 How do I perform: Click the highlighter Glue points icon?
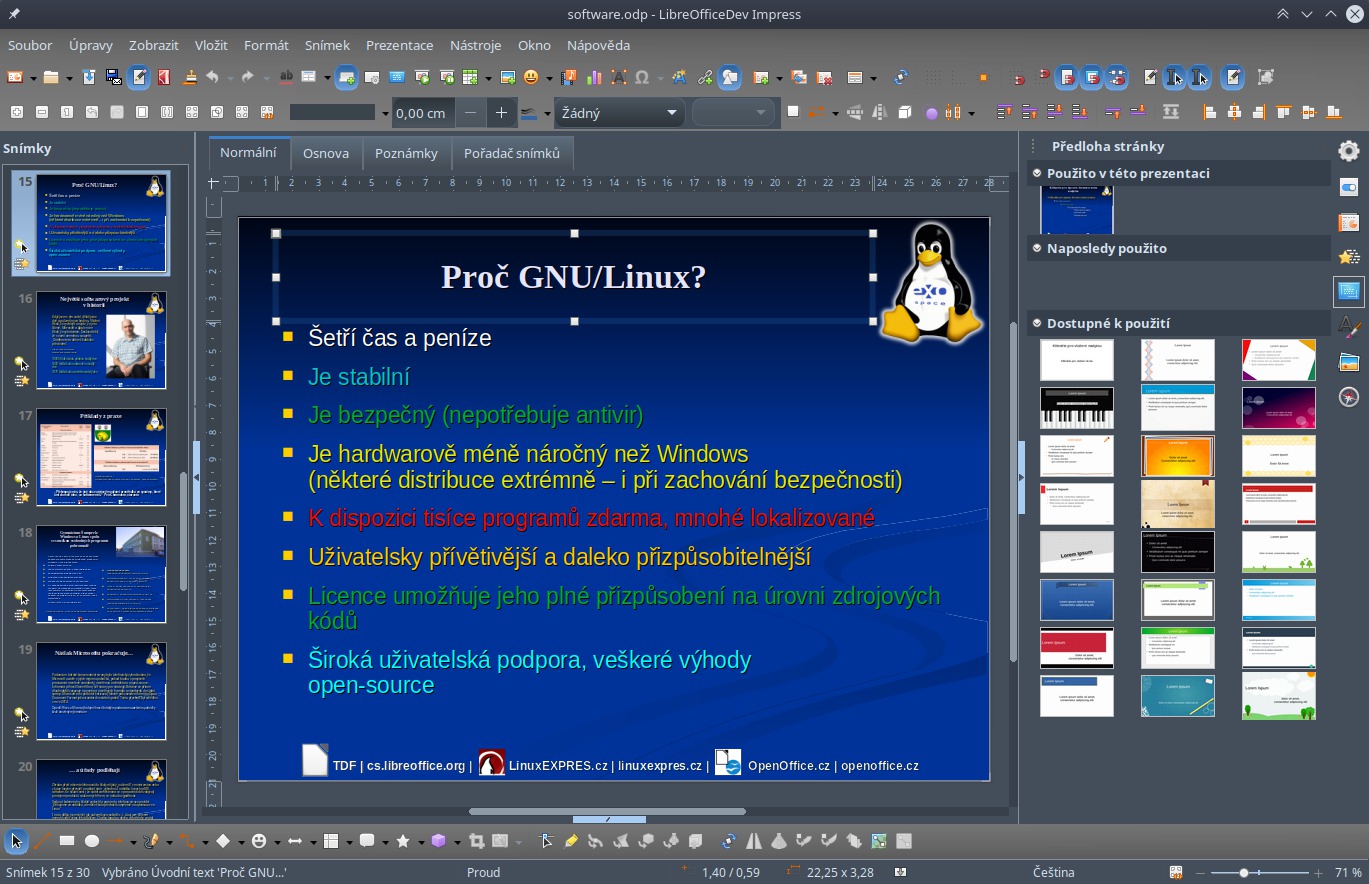(x=571, y=841)
